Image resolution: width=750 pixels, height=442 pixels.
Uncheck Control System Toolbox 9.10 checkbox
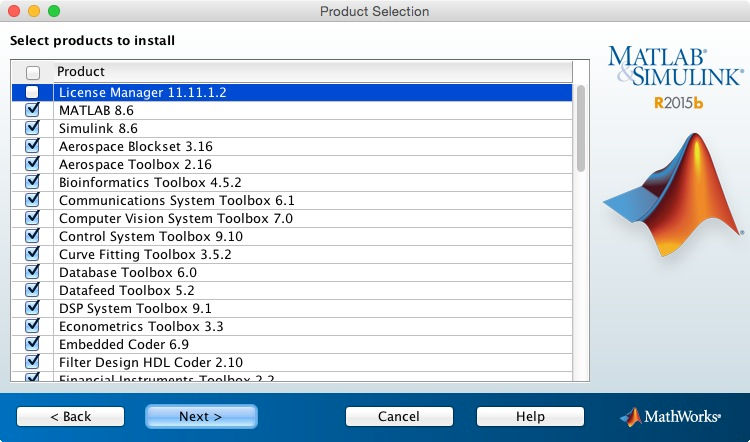[32, 236]
